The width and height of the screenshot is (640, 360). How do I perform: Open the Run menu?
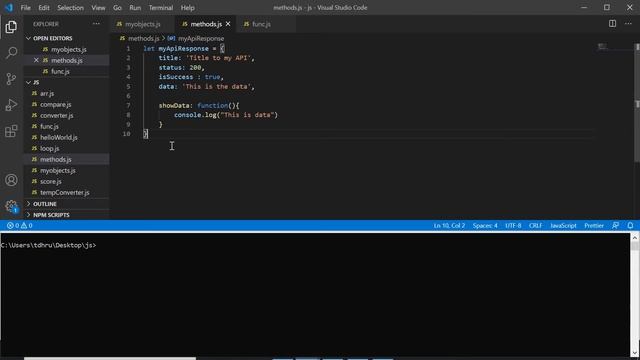[135, 8]
